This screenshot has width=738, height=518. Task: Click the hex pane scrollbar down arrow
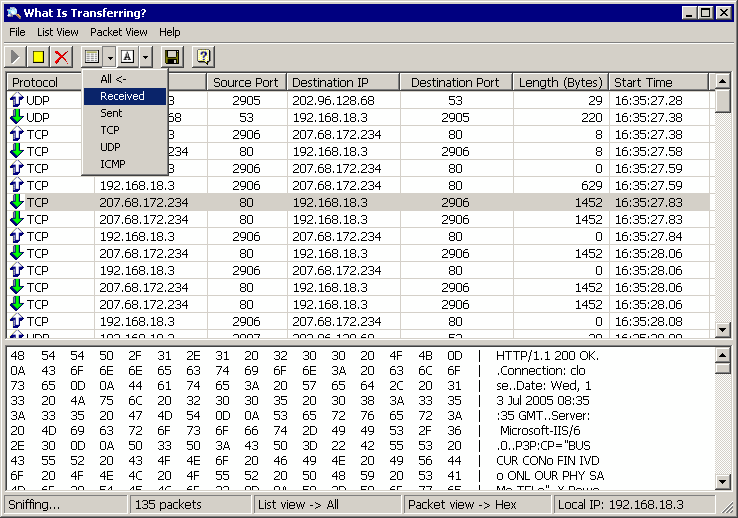coord(723,483)
